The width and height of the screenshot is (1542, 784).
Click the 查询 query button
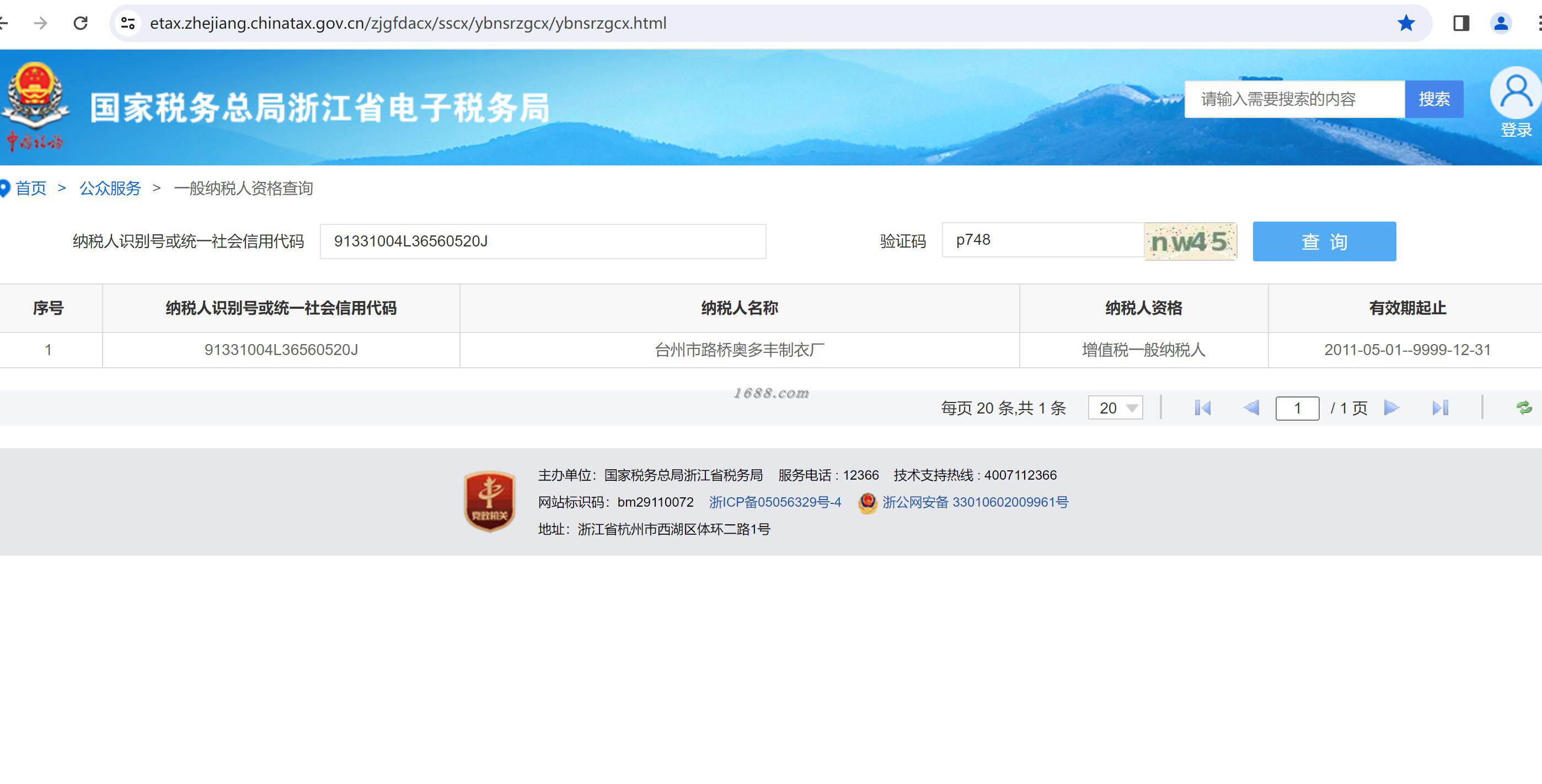[x=1324, y=242]
